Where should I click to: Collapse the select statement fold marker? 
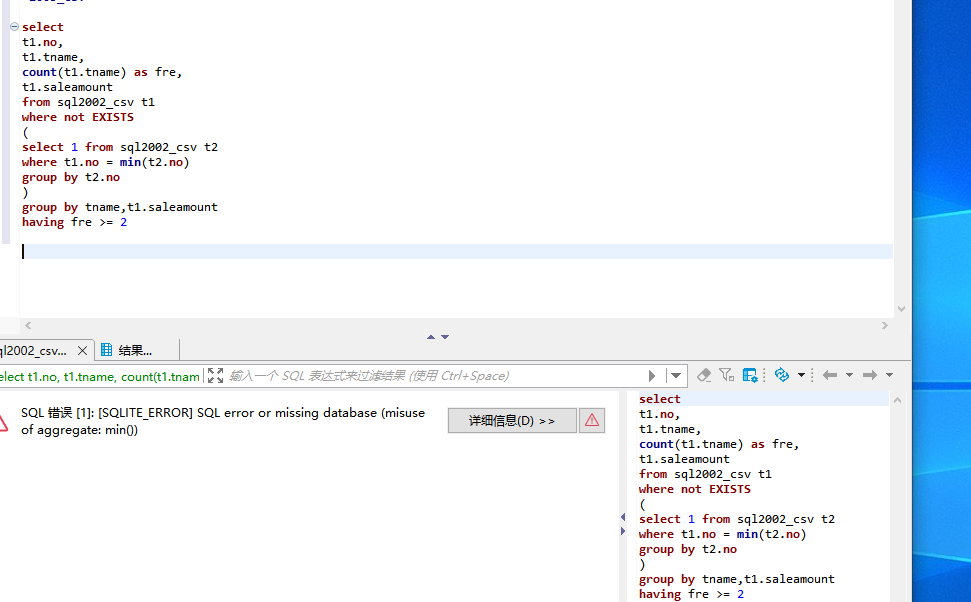pos(14,27)
